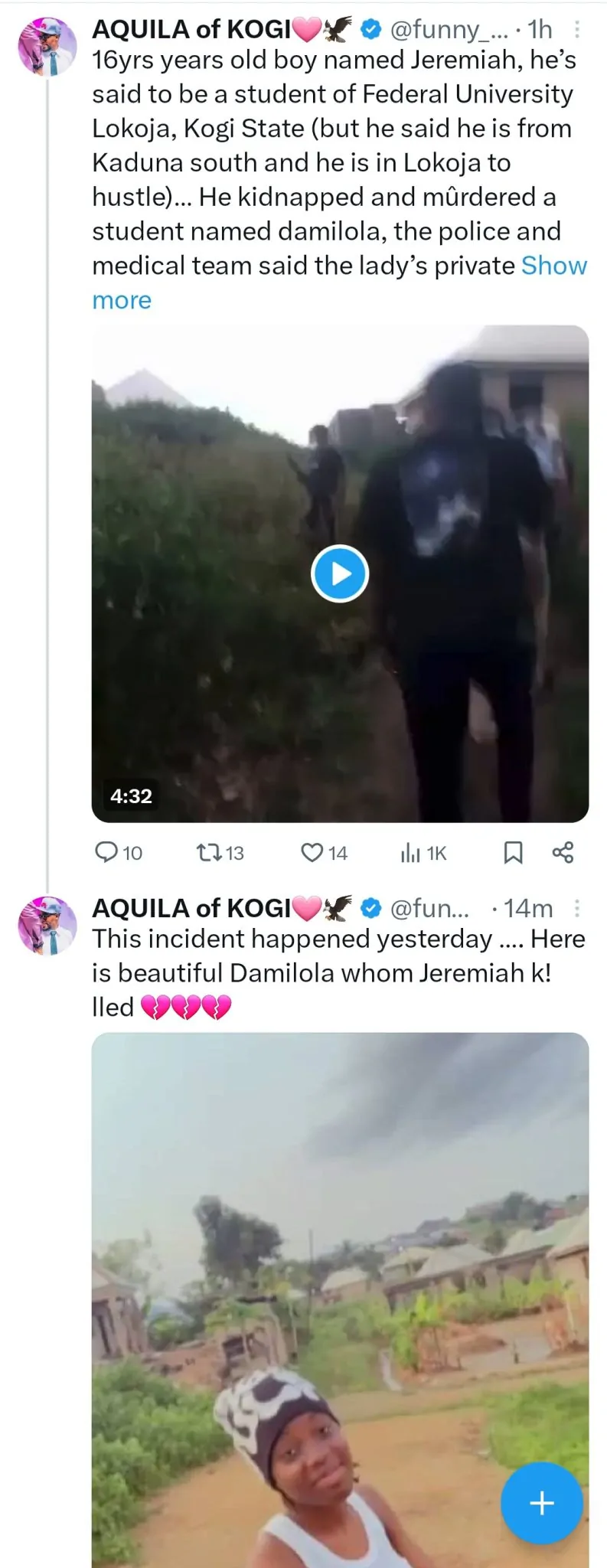Image resolution: width=607 pixels, height=1568 pixels.
Task: Open the 14m timestamp on second post
Action: coord(527,908)
